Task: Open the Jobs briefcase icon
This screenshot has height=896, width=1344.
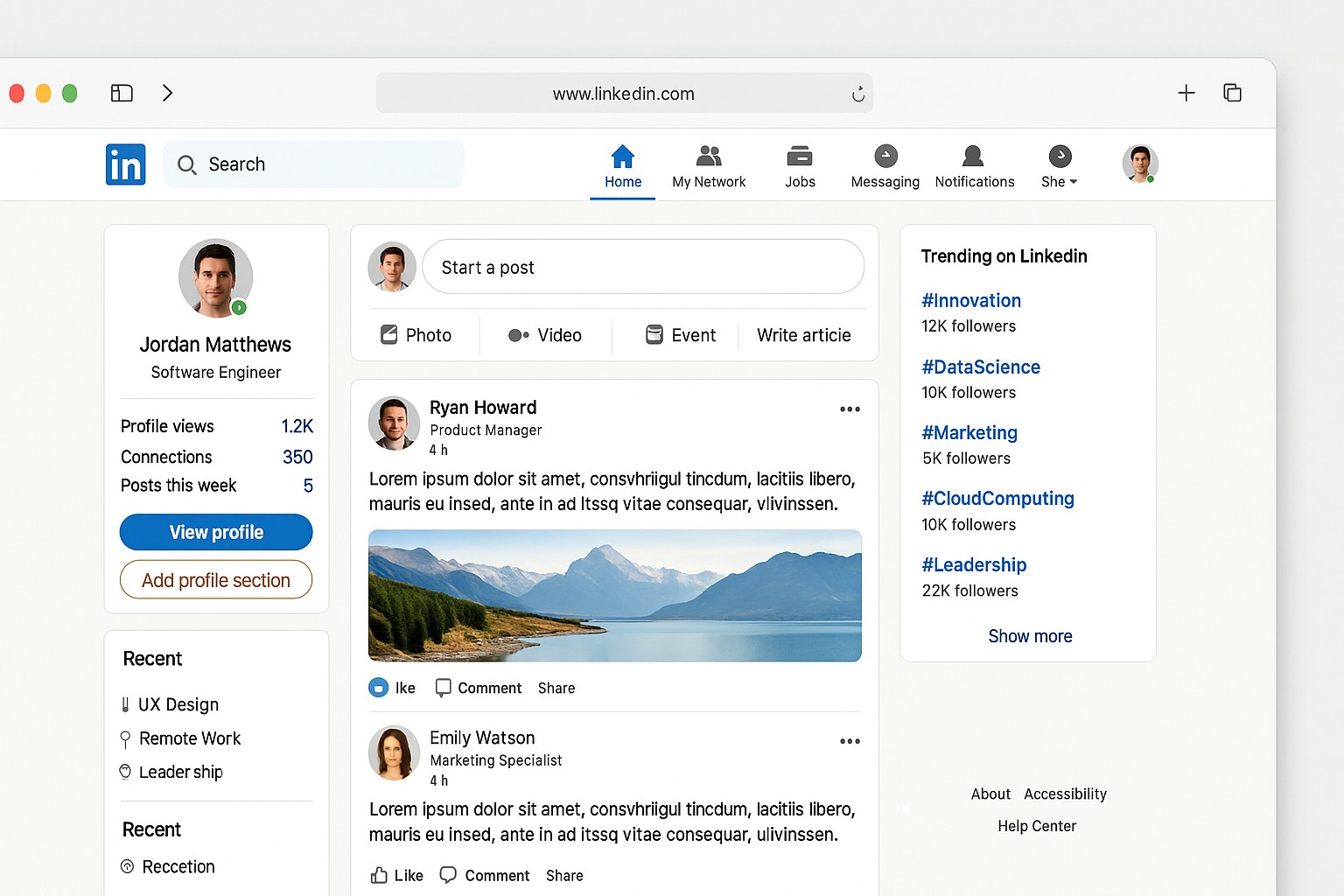Action: [799, 157]
